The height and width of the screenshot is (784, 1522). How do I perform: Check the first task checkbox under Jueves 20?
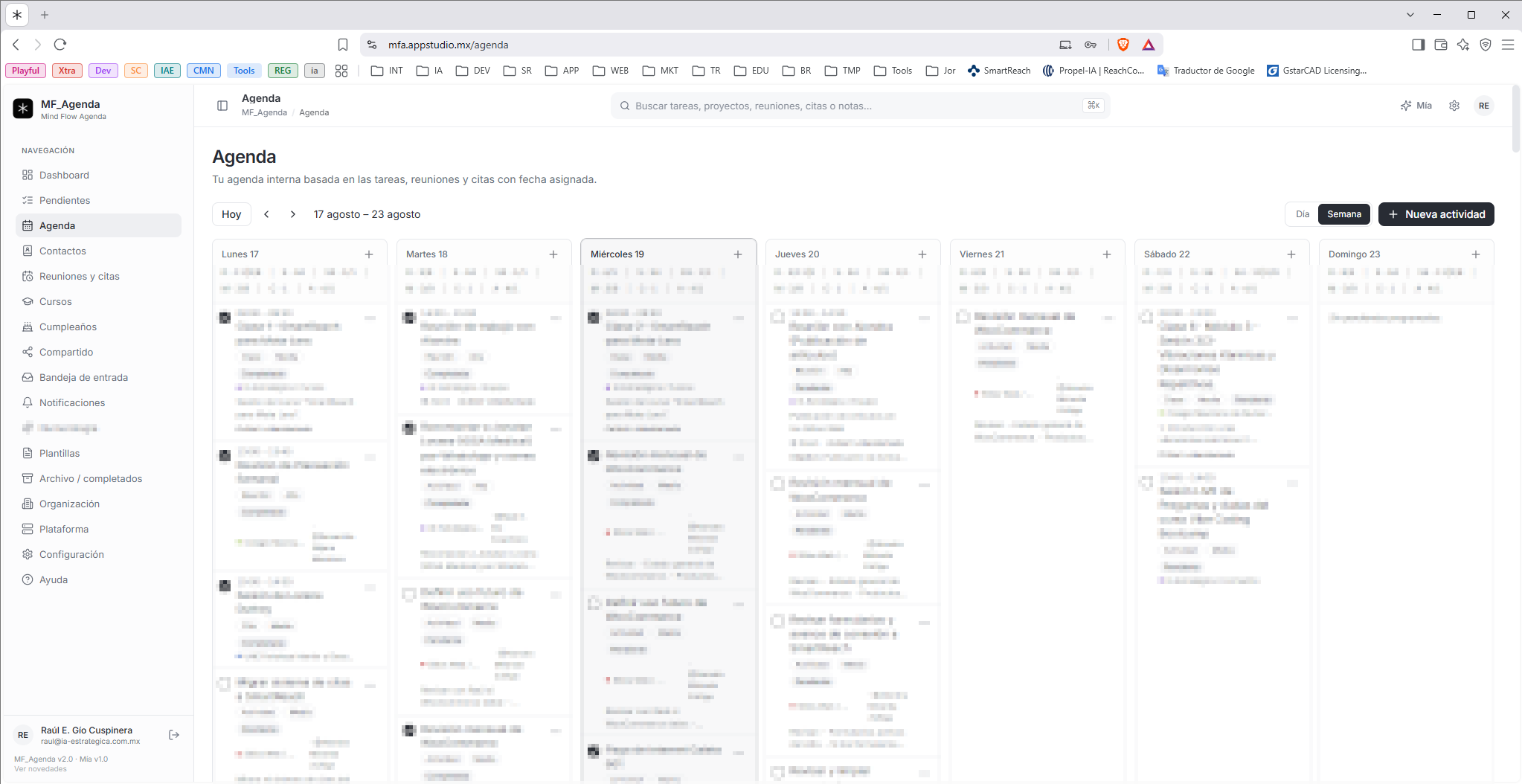coord(778,317)
